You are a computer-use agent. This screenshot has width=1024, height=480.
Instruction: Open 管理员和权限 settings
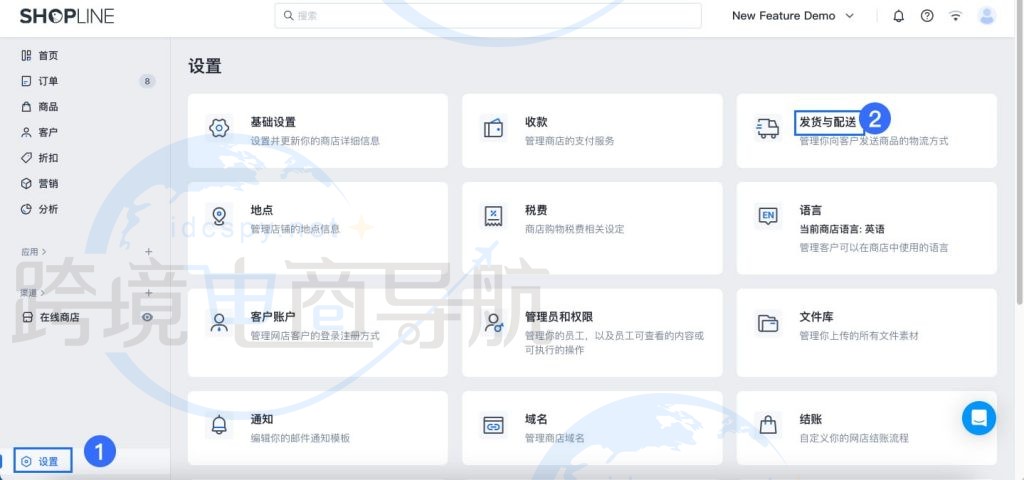pos(592,332)
